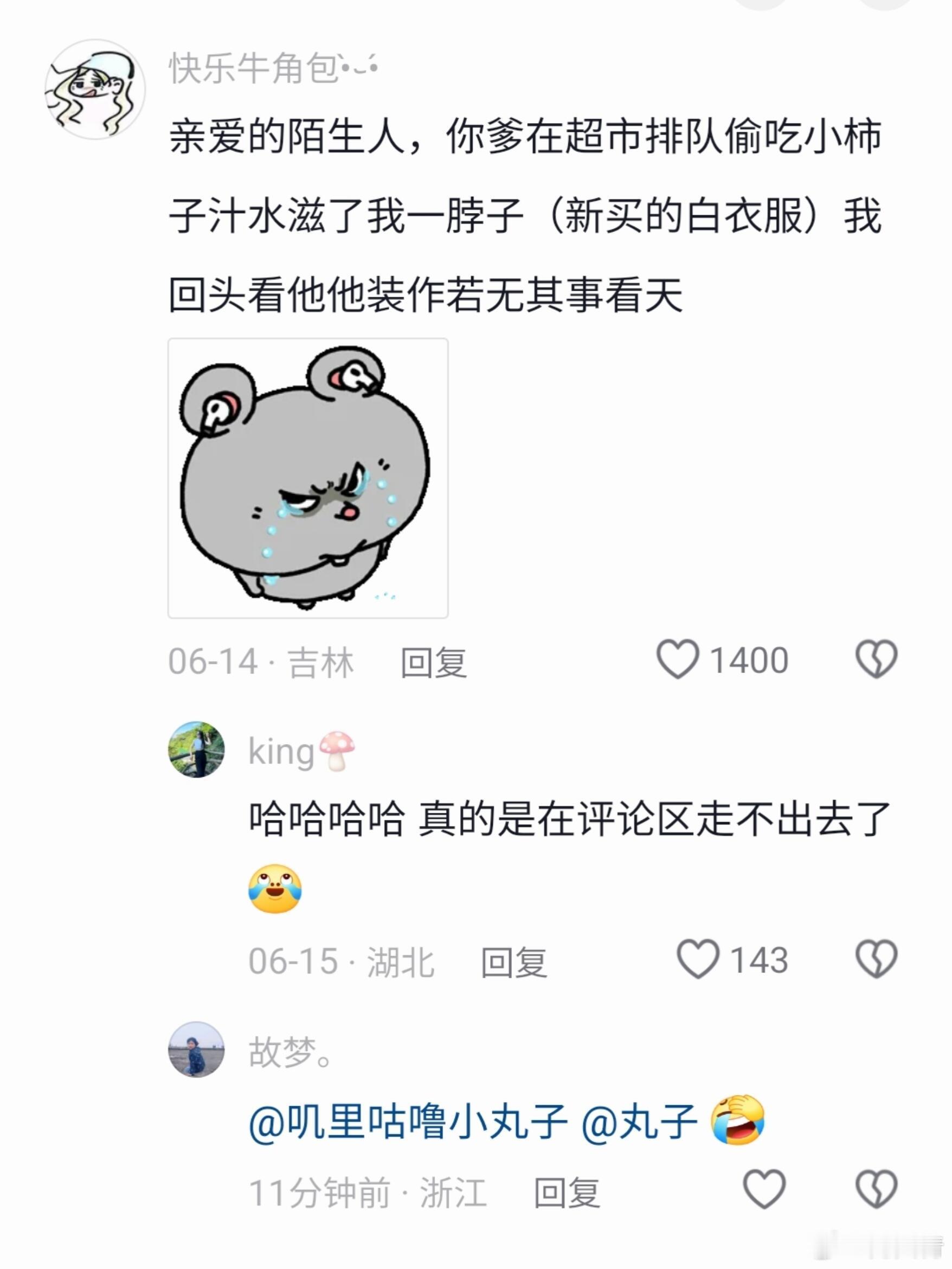Viewport: 952px width, 1269px height.
Task: Dislike 故梦。's reply with broken heart
Action: click(x=876, y=1189)
